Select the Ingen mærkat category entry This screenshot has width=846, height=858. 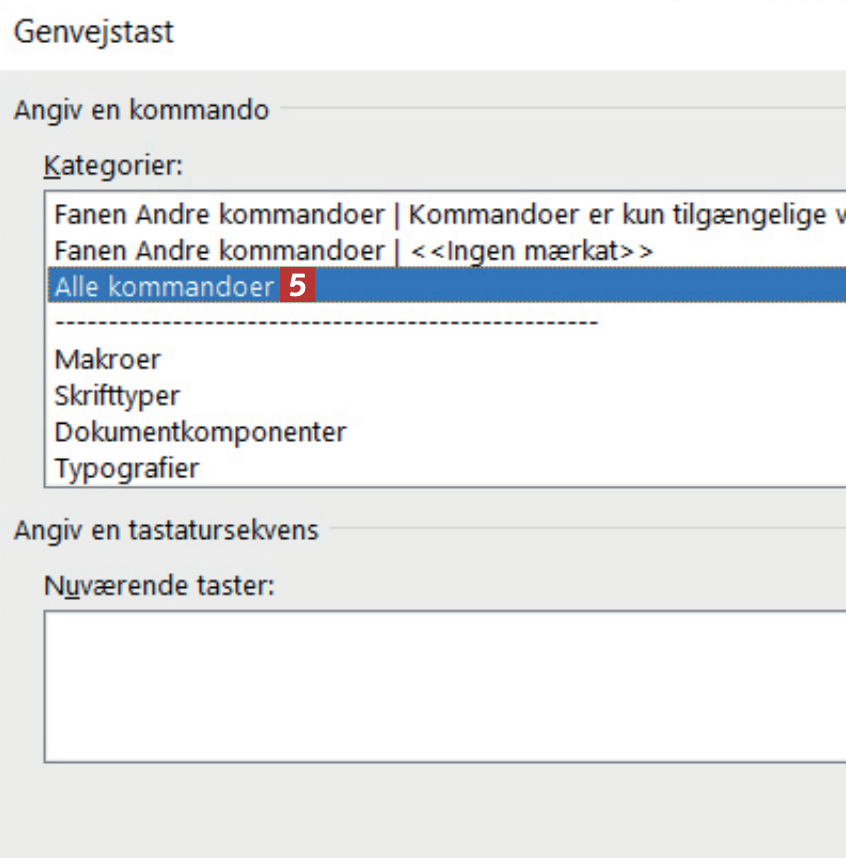coord(353,250)
